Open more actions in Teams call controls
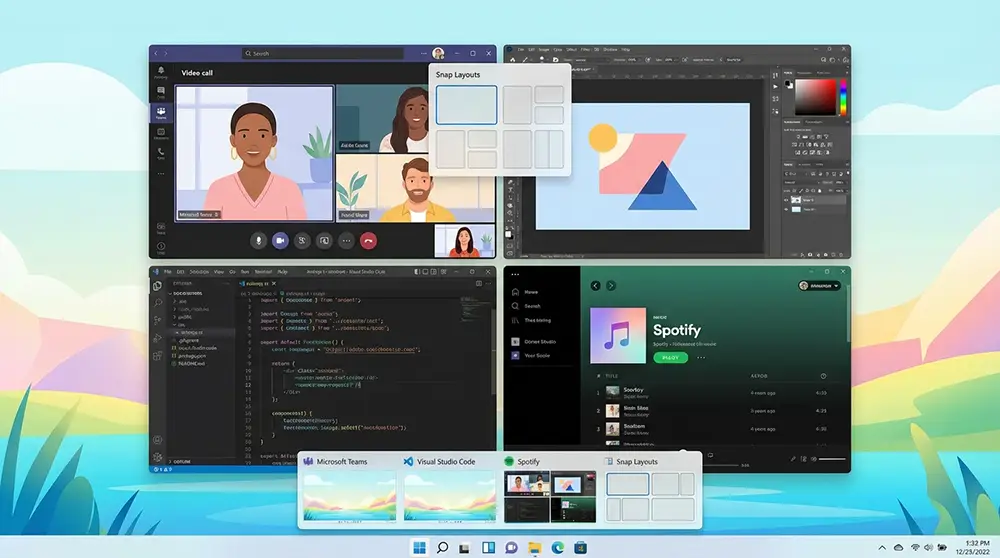 [x=346, y=240]
